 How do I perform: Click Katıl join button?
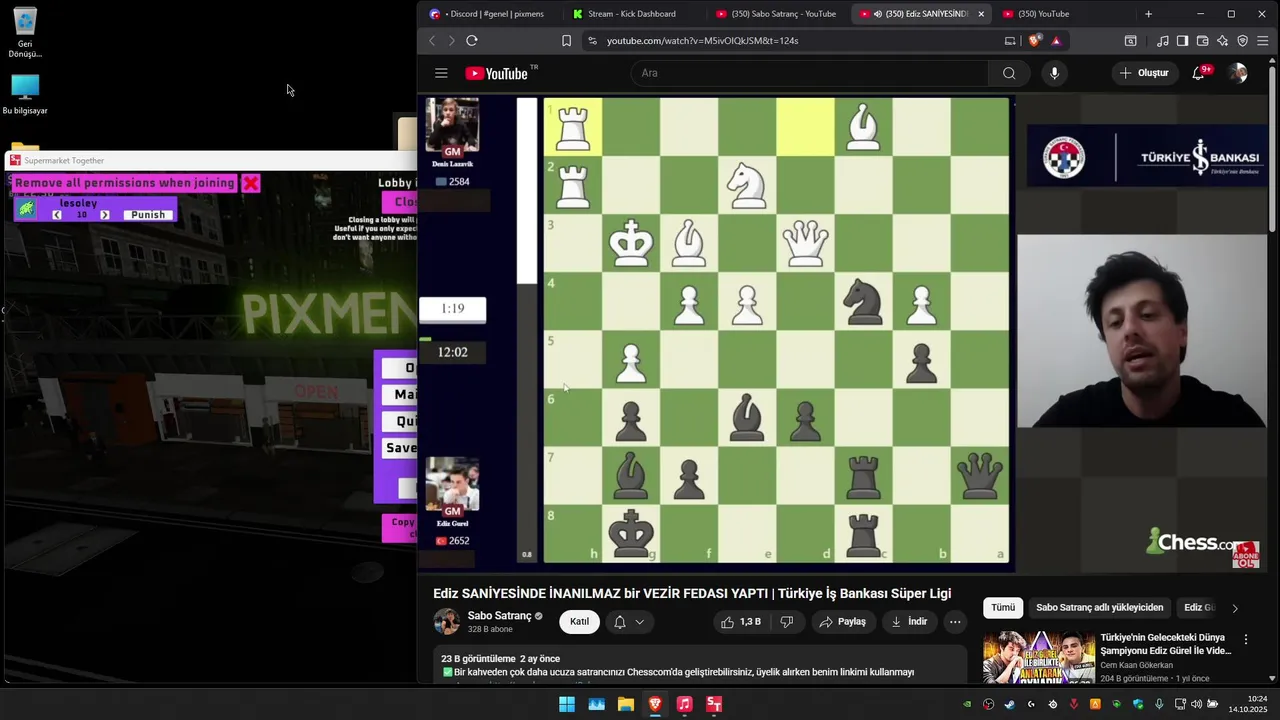579,622
